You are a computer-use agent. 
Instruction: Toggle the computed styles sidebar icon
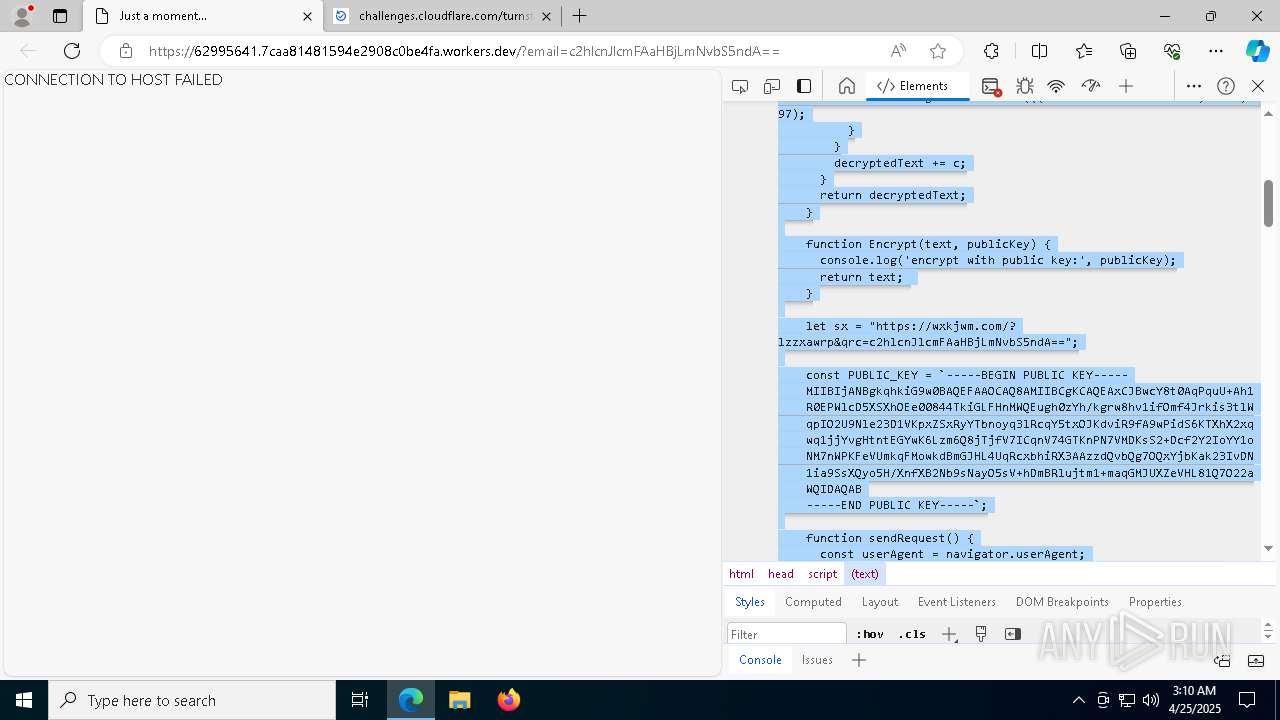point(1013,634)
